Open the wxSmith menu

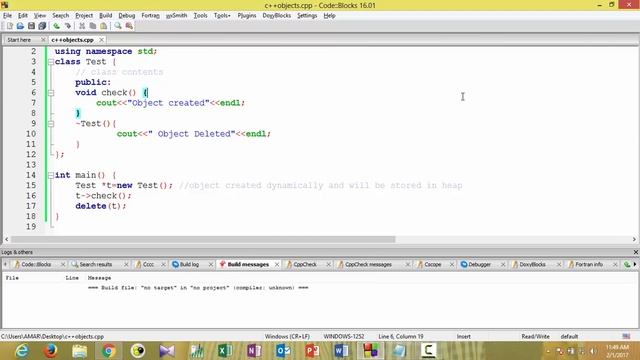pyautogui.click(x=176, y=16)
